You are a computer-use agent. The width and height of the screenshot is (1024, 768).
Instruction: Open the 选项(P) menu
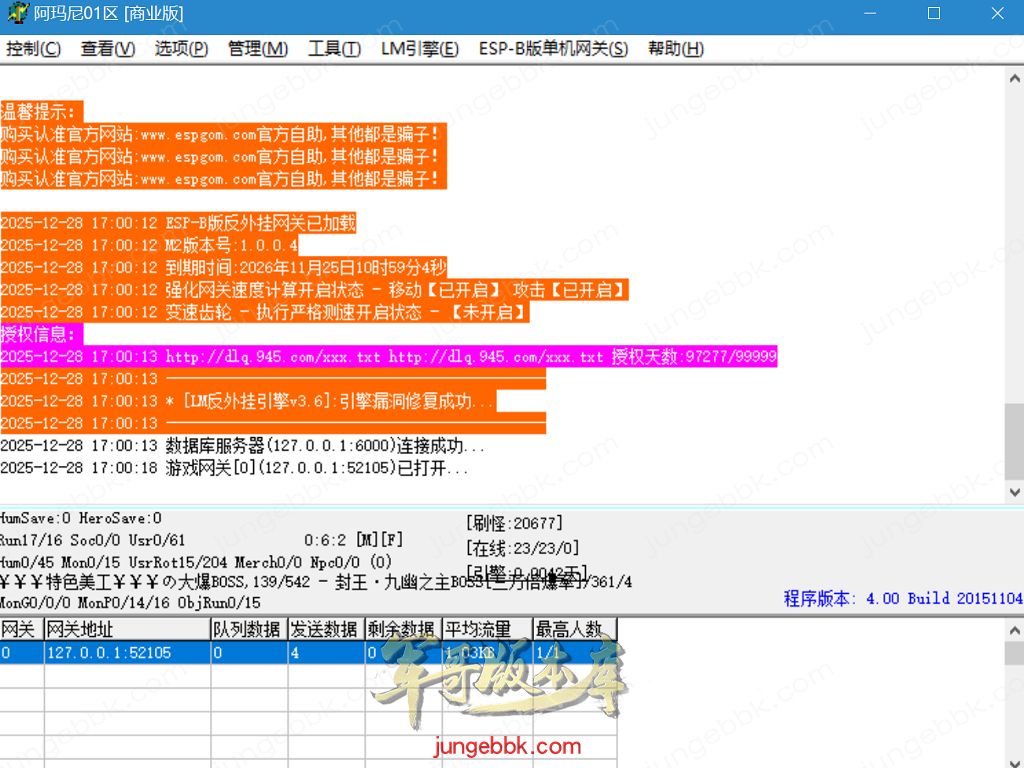tap(181, 49)
